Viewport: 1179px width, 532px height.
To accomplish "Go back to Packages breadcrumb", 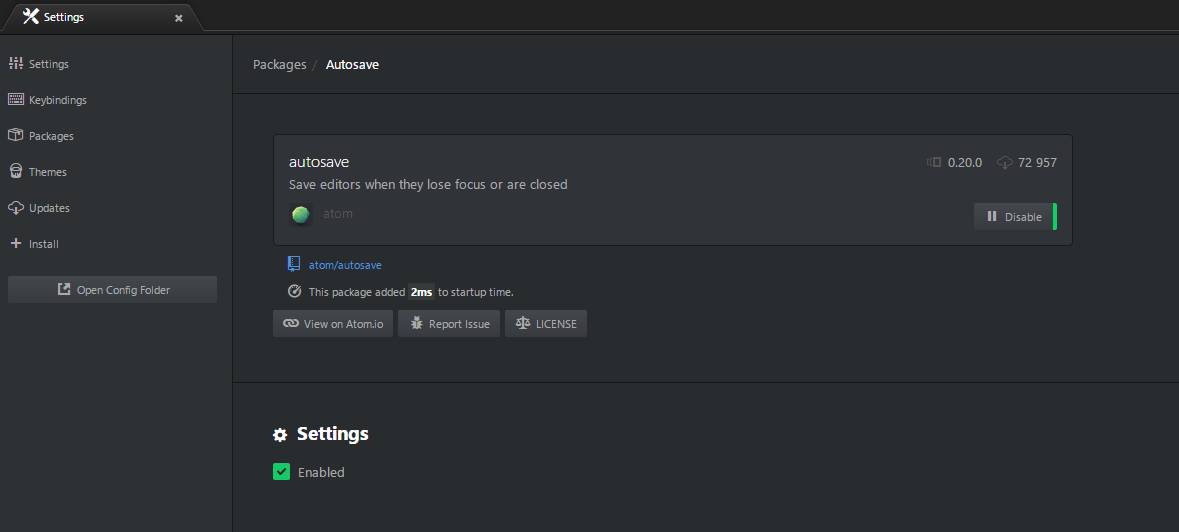I will point(280,65).
